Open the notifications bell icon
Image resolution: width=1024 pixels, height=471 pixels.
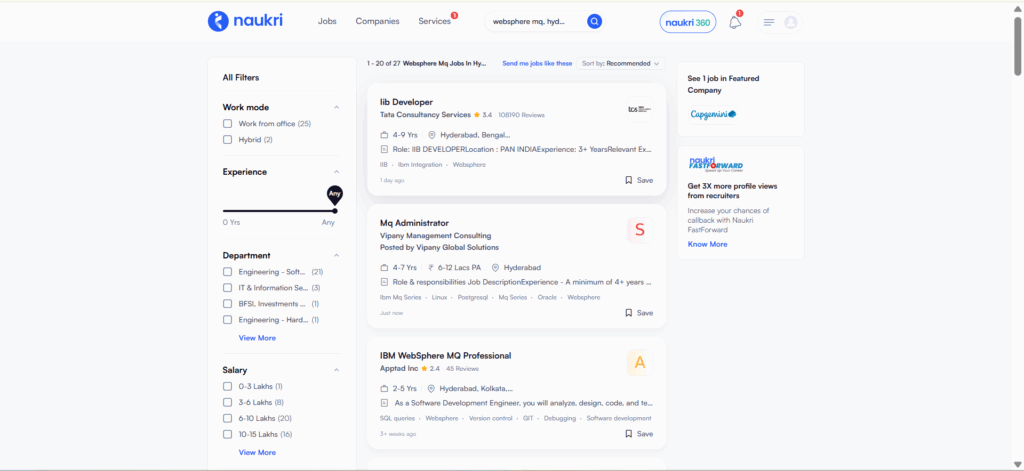pyautogui.click(x=735, y=22)
